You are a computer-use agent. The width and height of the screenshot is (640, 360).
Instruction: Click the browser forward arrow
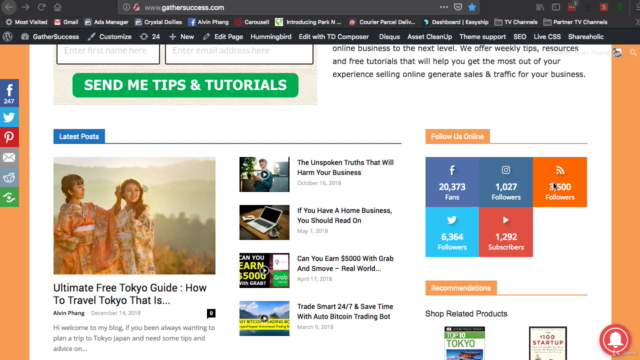(x=25, y=7)
